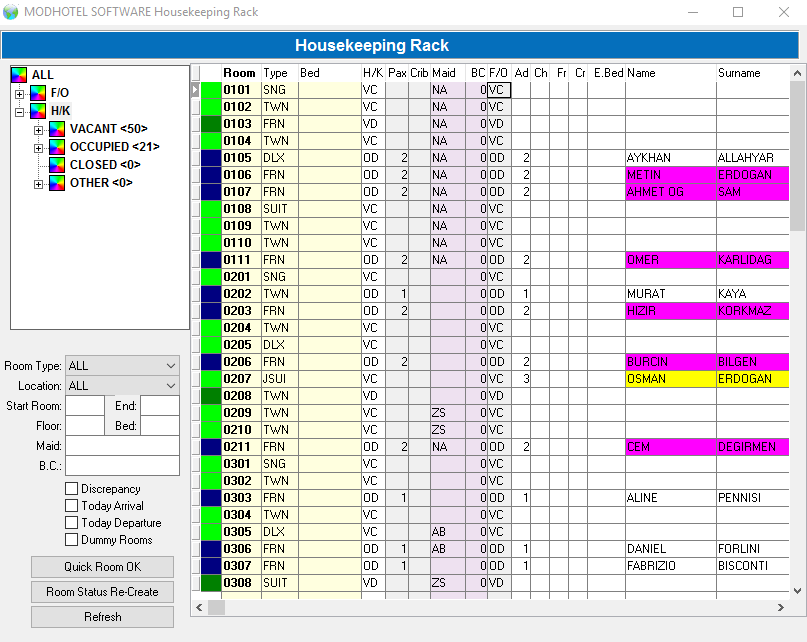Image resolution: width=807 pixels, height=642 pixels.
Task: Click the MODHOTEL app icon in title bar
Action: click(x=11, y=12)
